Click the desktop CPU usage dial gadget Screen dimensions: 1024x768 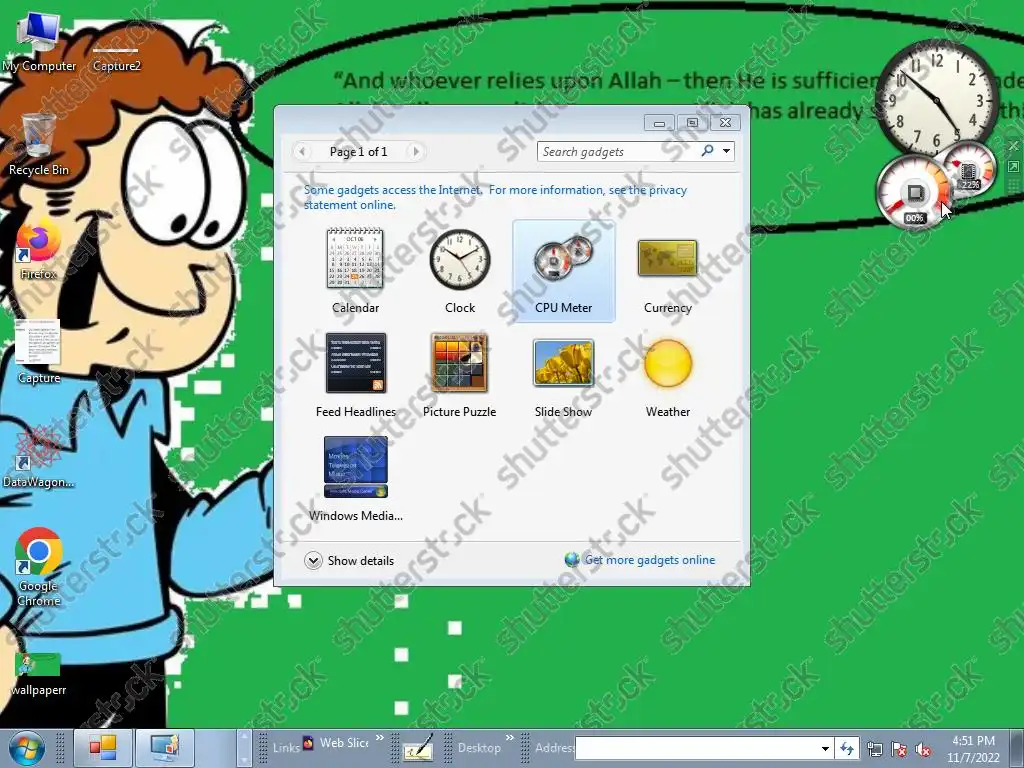913,193
